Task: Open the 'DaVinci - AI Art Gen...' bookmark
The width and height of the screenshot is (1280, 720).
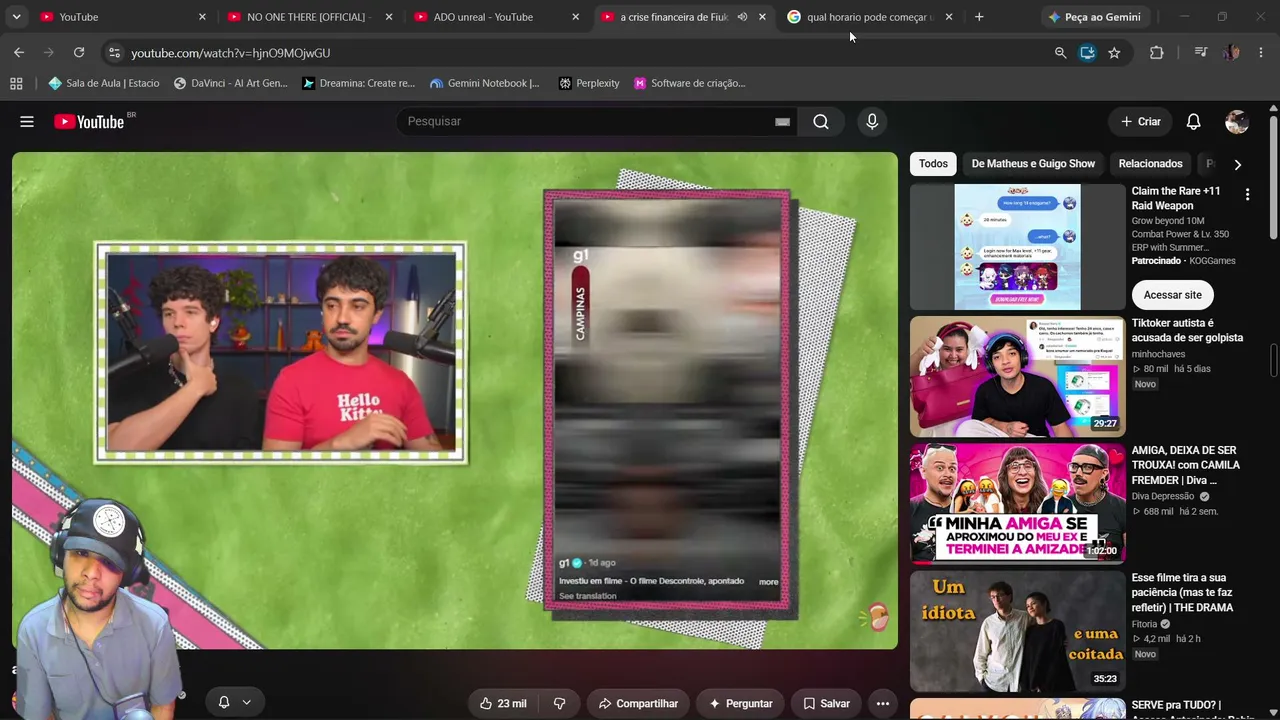Action: click(x=230, y=83)
